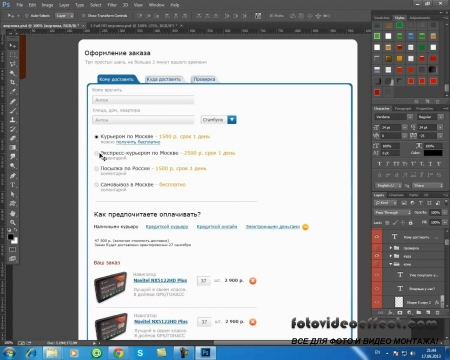Switch to the Channels panel tab
The height and width of the screenshot is (360, 450).
tap(396, 195)
